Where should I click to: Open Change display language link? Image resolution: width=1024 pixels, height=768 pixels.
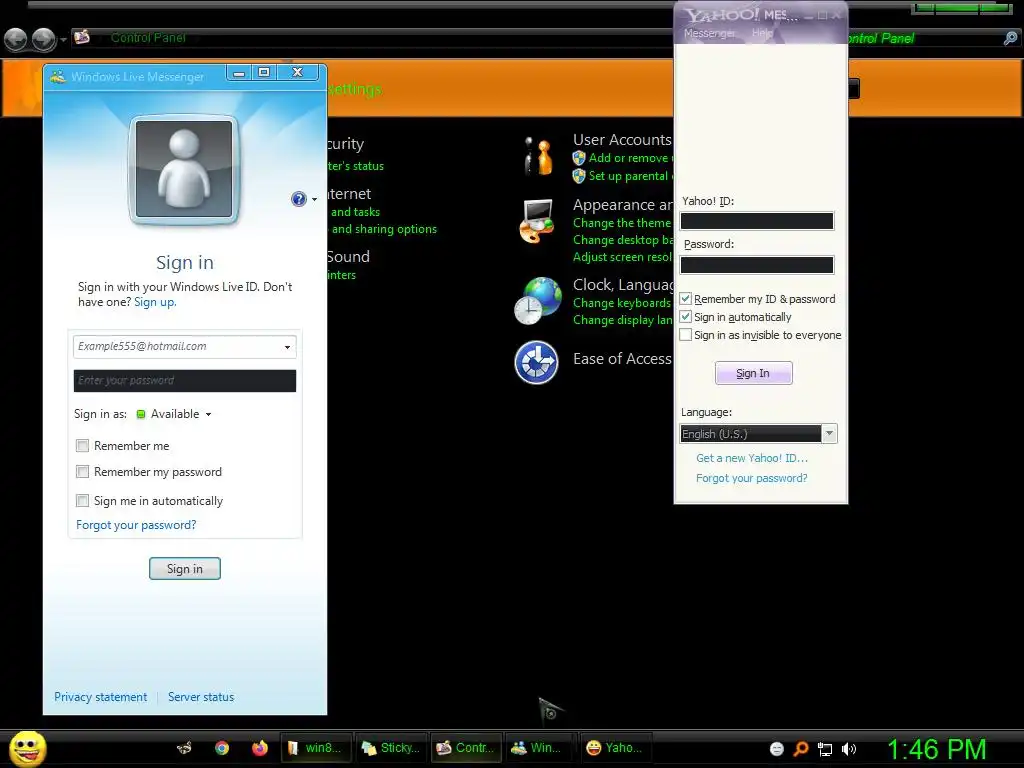click(623, 320)
